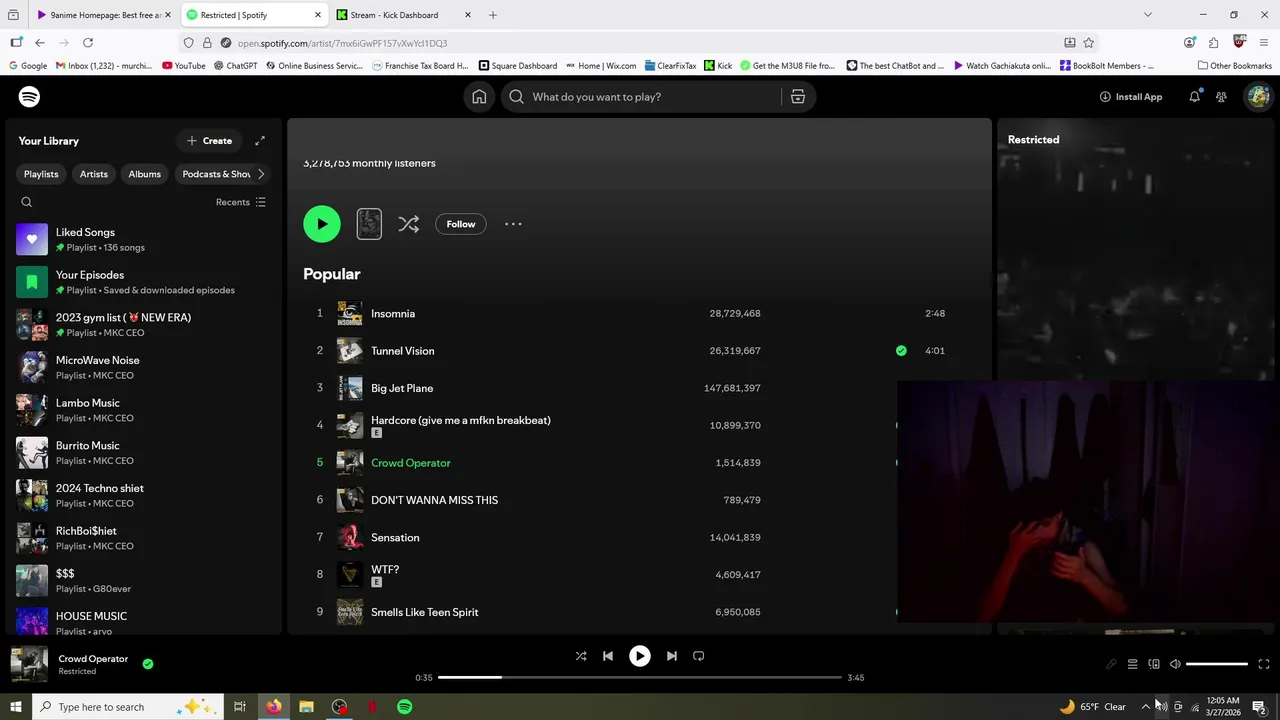
Task: Toggle shuffle in the player bar
Action: [581, 656]
